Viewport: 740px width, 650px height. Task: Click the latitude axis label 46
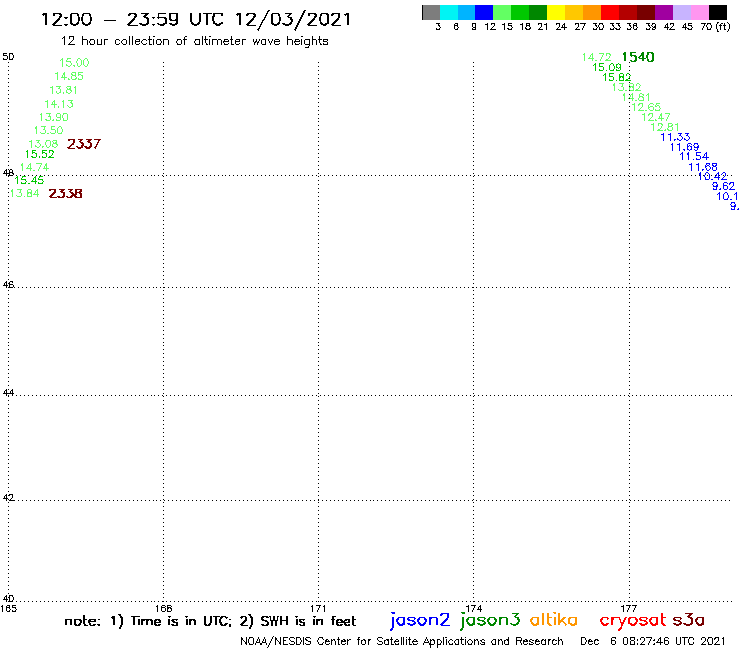click(8, 285)
